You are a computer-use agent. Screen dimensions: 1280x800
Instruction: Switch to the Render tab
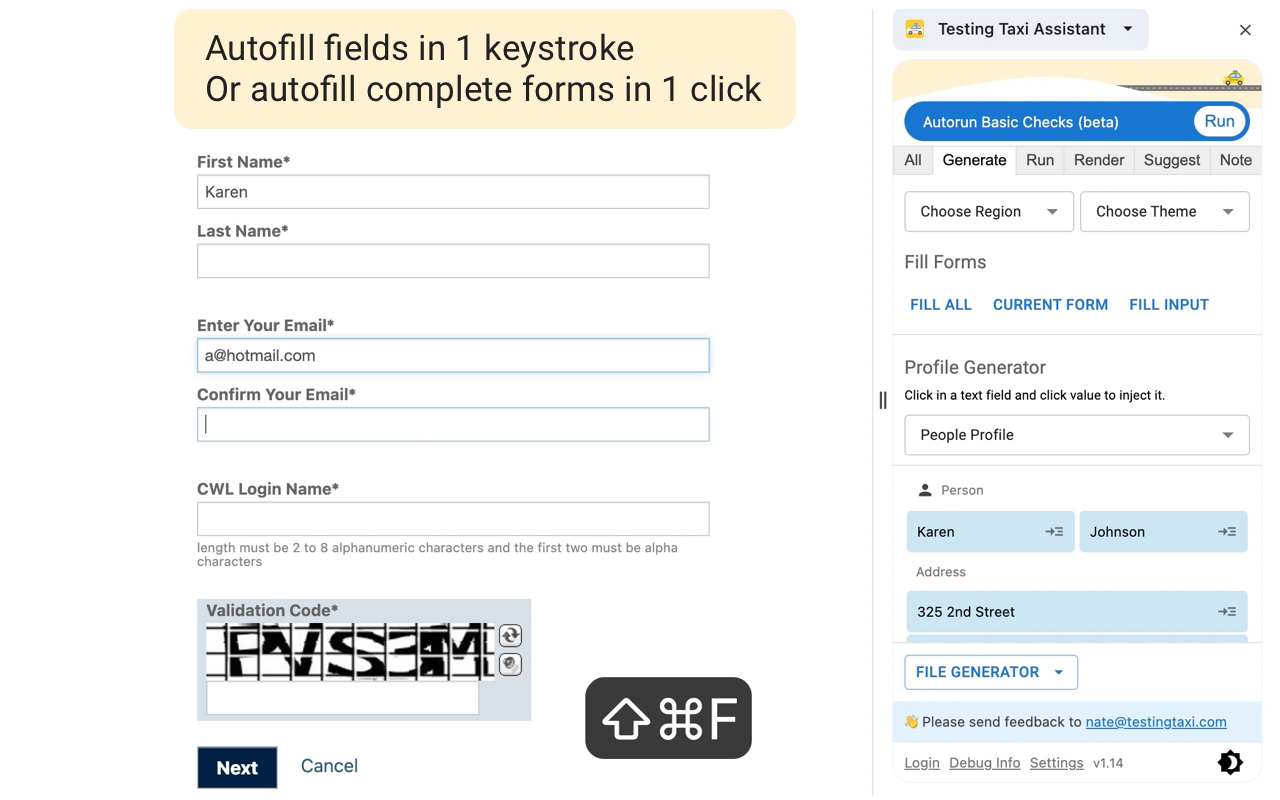(1099, 160)
